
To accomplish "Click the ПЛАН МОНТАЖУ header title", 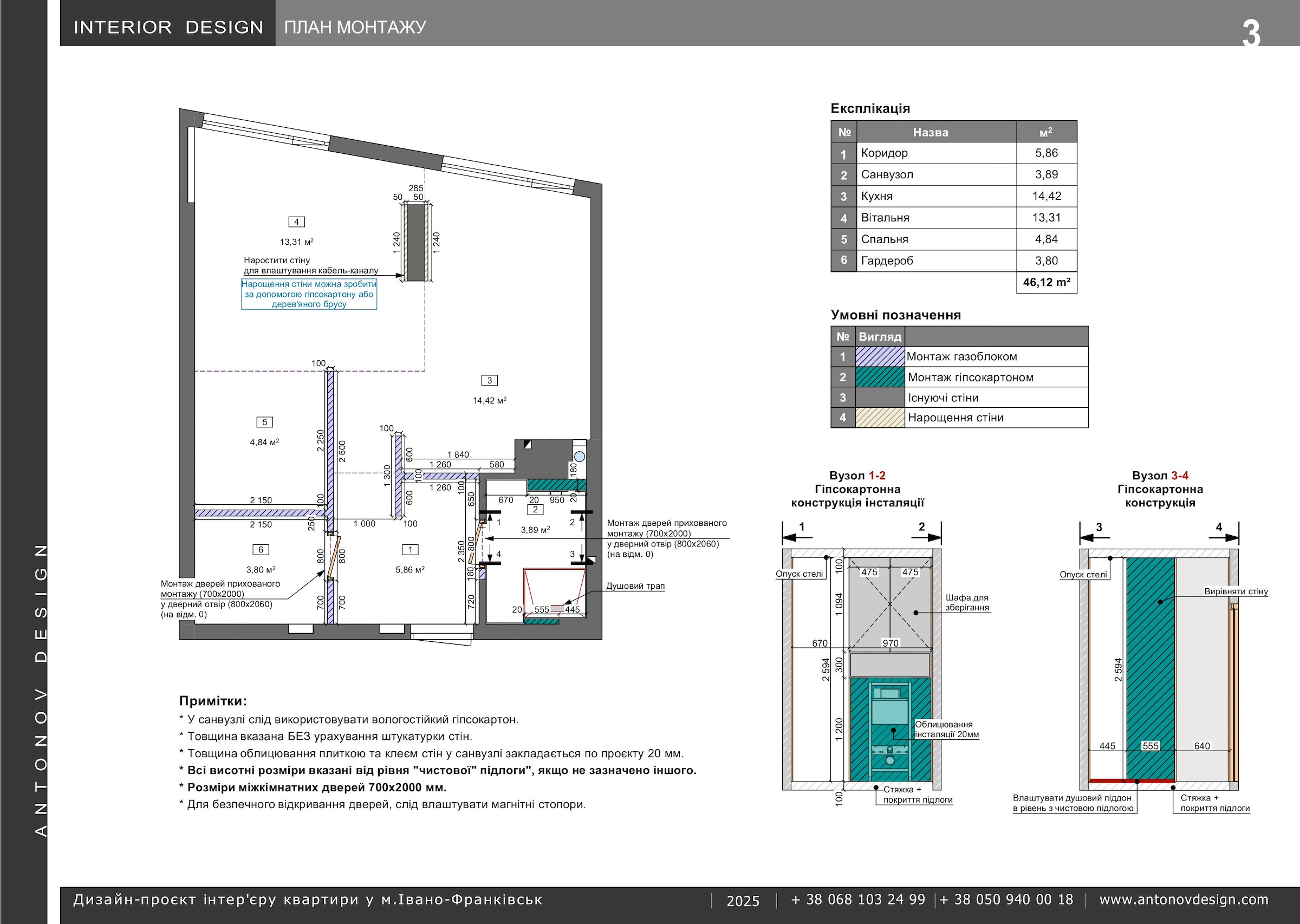I will pos(355,27).
